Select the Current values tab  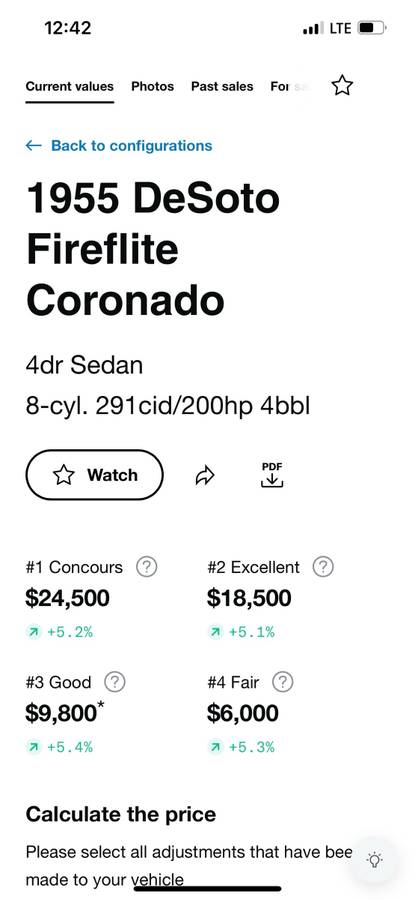click(69, 87)
